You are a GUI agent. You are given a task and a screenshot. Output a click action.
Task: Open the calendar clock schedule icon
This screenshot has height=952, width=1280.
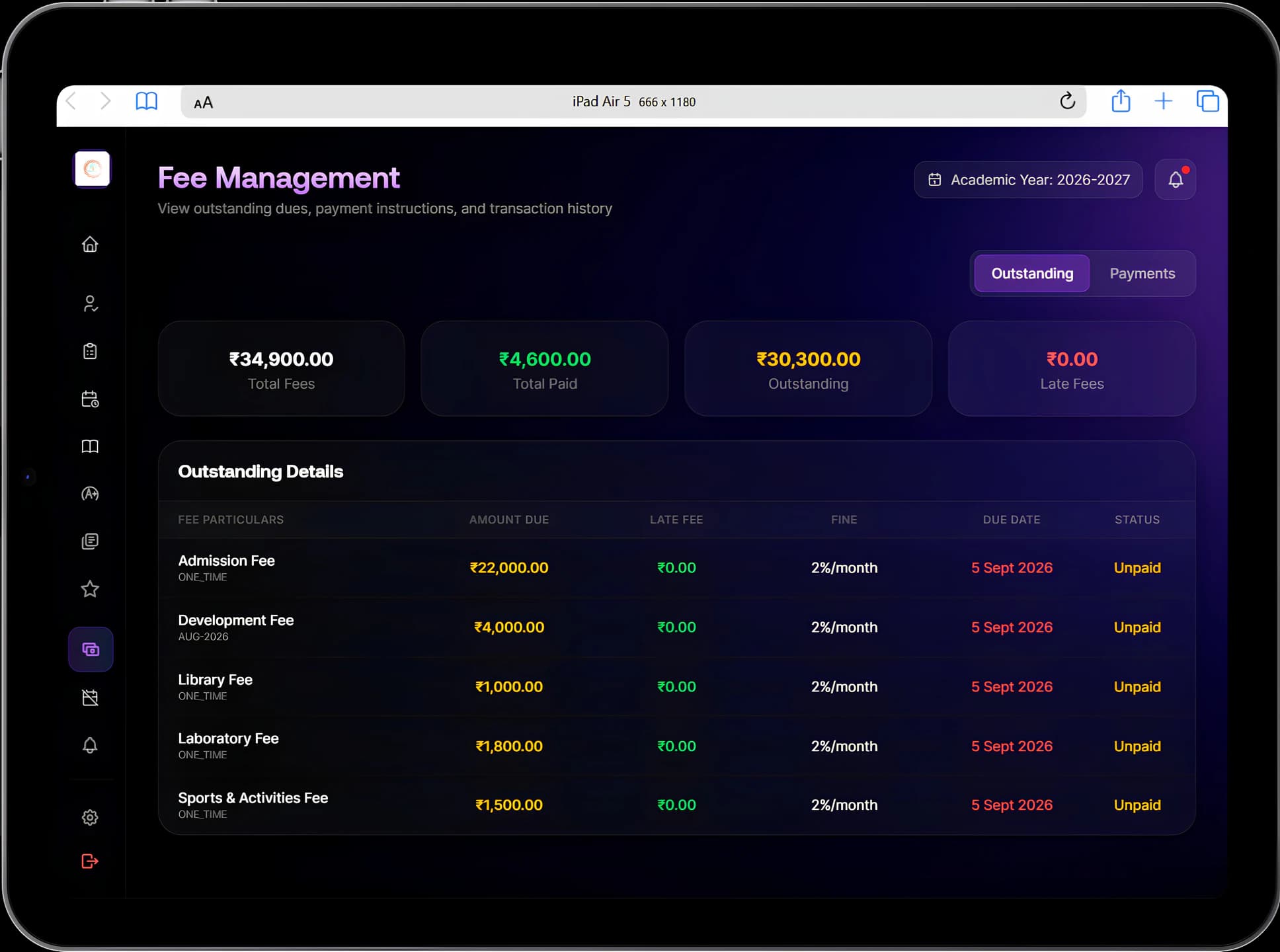(x=90, y=399)
